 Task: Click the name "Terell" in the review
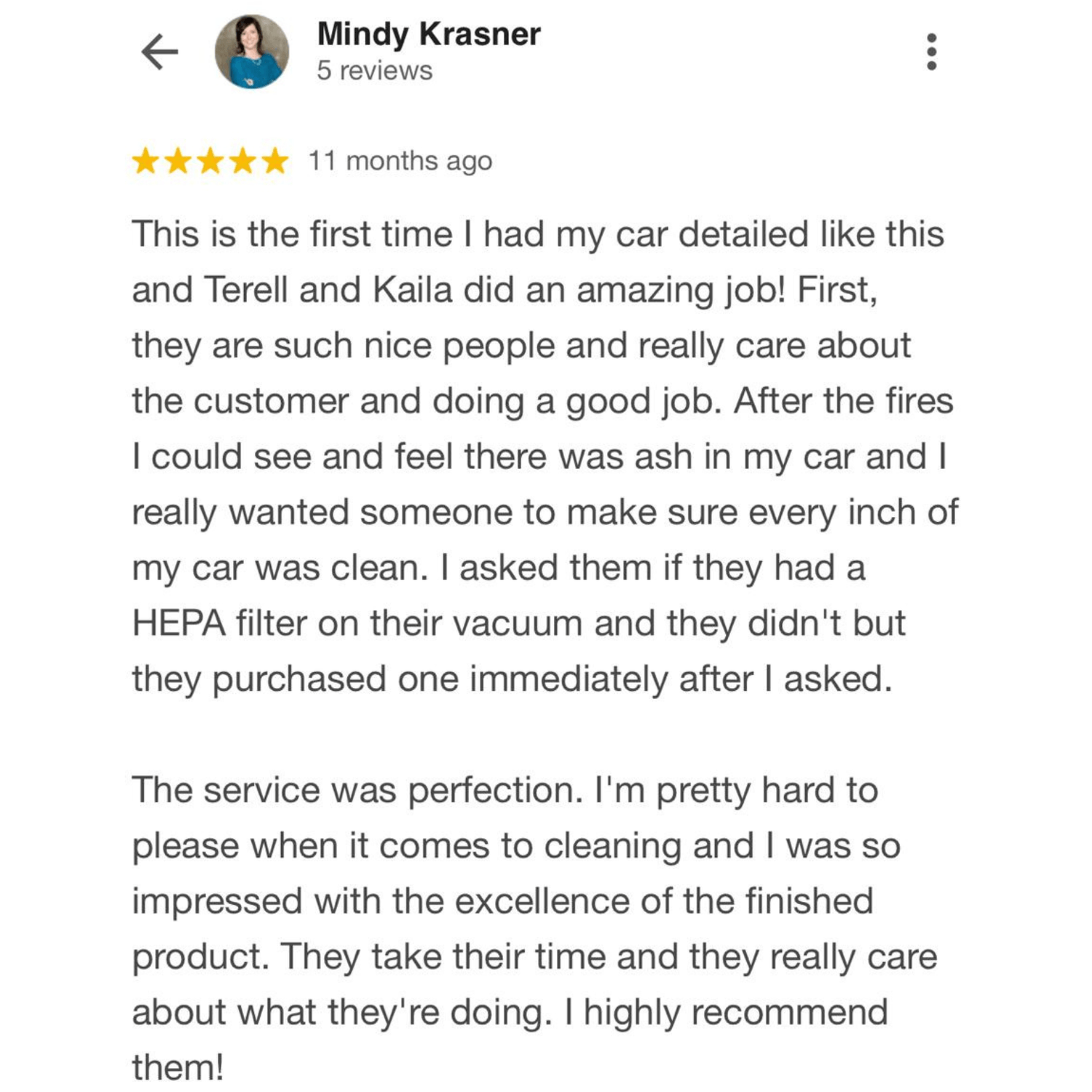tap(246, 290)
